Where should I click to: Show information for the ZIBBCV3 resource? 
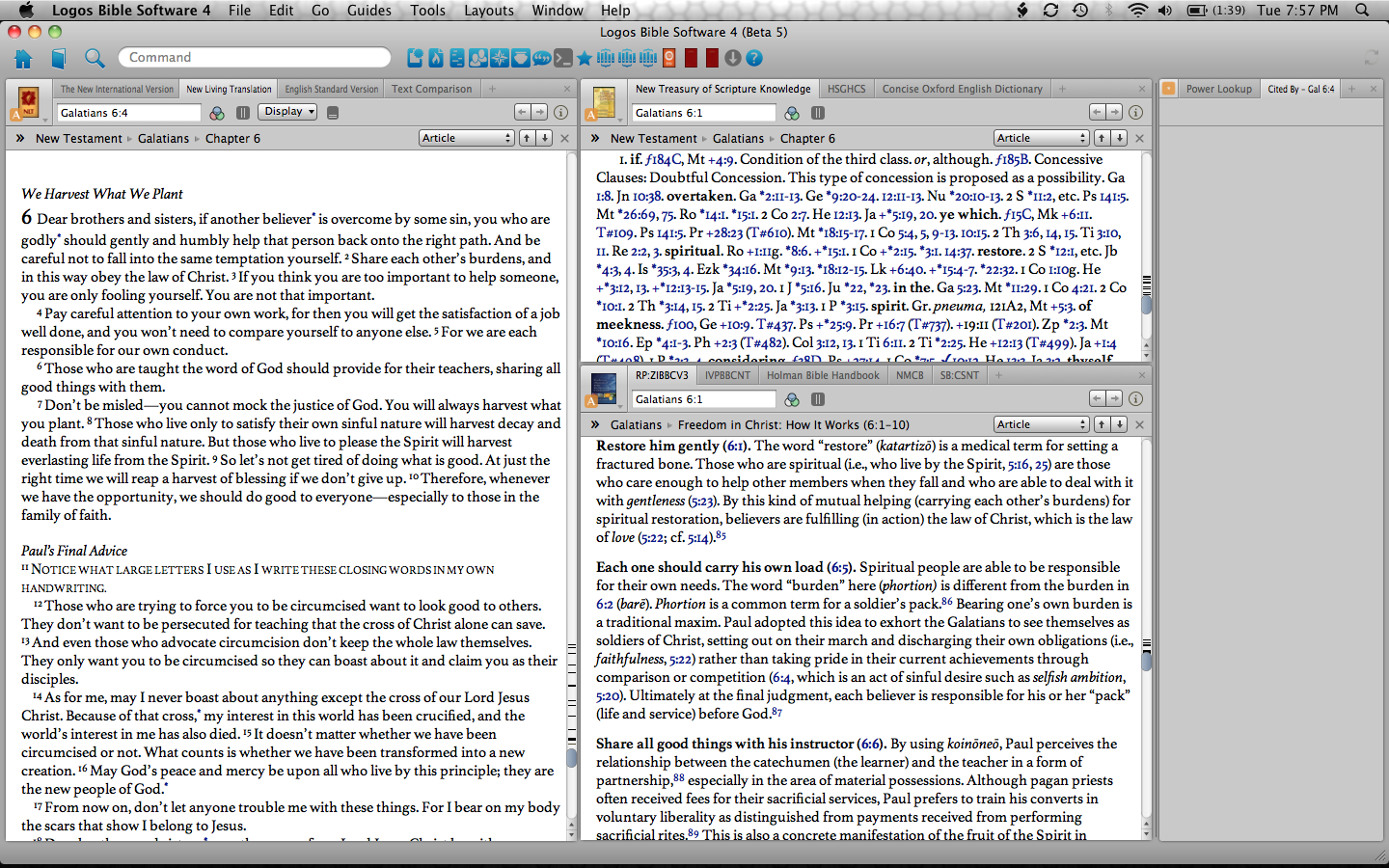[x=1135, y=398]
